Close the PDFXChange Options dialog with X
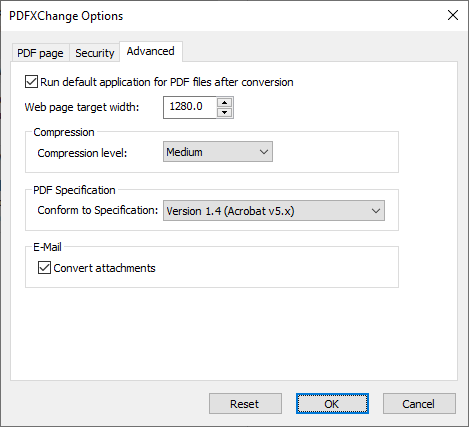 [x=453, y=15]
